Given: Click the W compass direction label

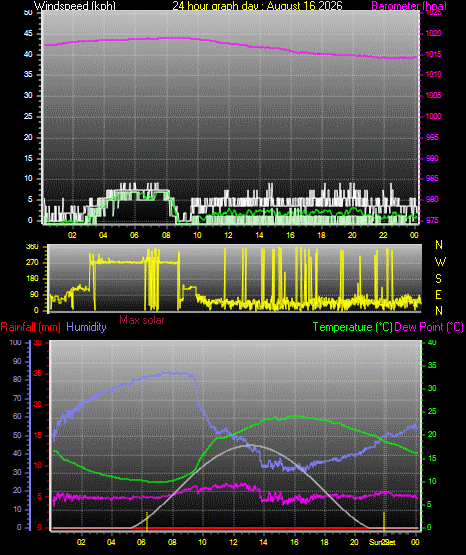Looking at the screenshot, I should point(440,262).
